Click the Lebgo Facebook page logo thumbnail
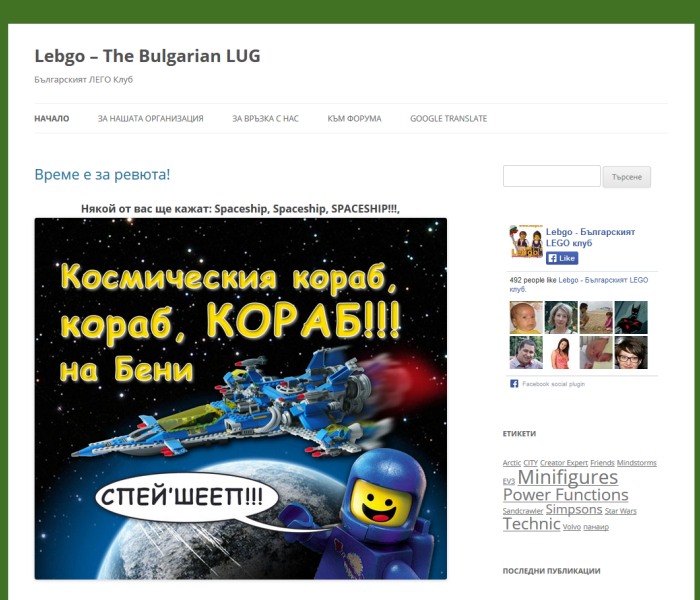 (x=526, y=242)
